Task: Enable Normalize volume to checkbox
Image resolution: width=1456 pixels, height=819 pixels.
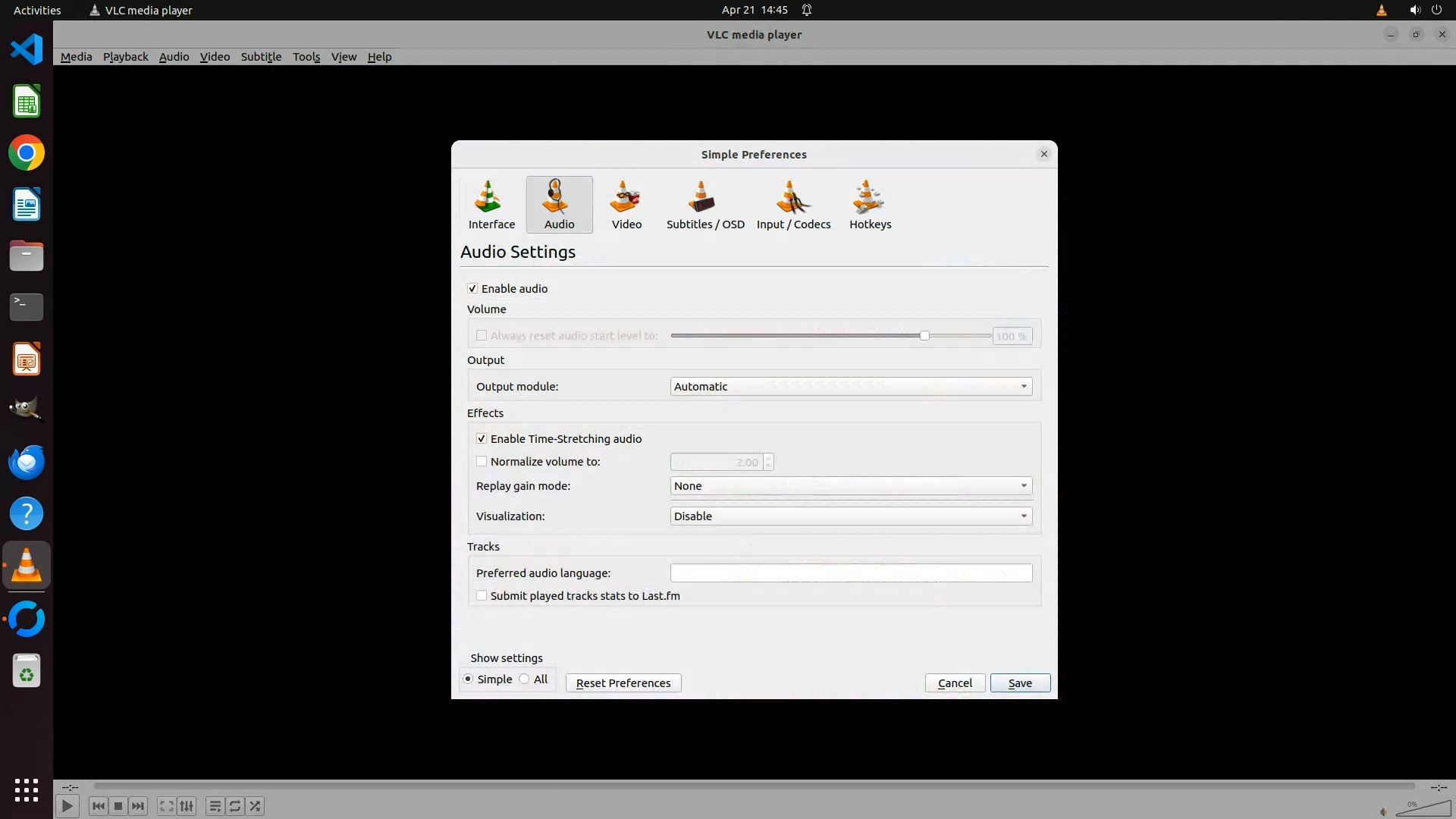Action: [482, 461]
